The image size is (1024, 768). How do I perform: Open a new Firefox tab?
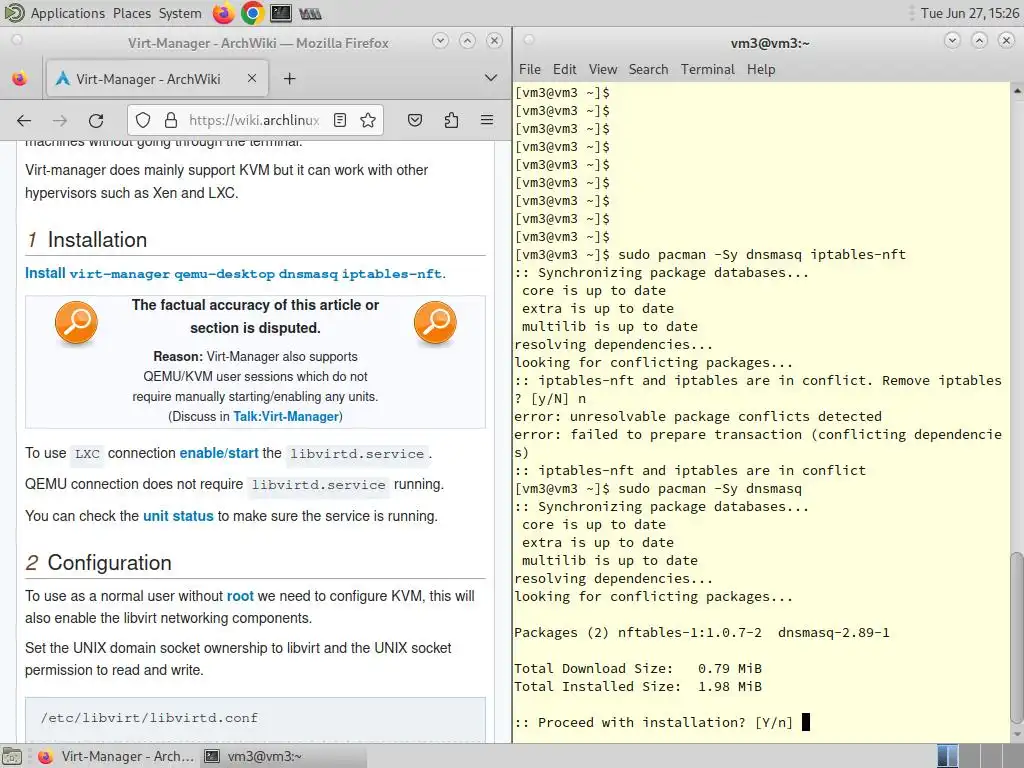[x=289, y=79]
